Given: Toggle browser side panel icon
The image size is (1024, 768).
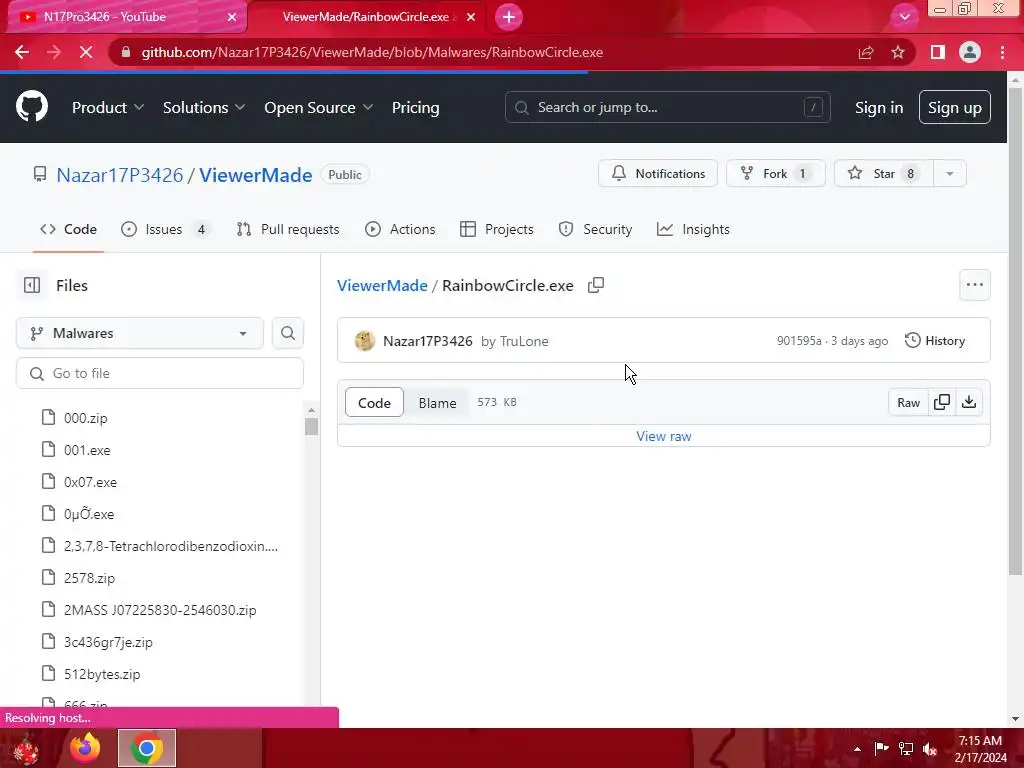Looking at the screenshot, I should pos(938,52).
